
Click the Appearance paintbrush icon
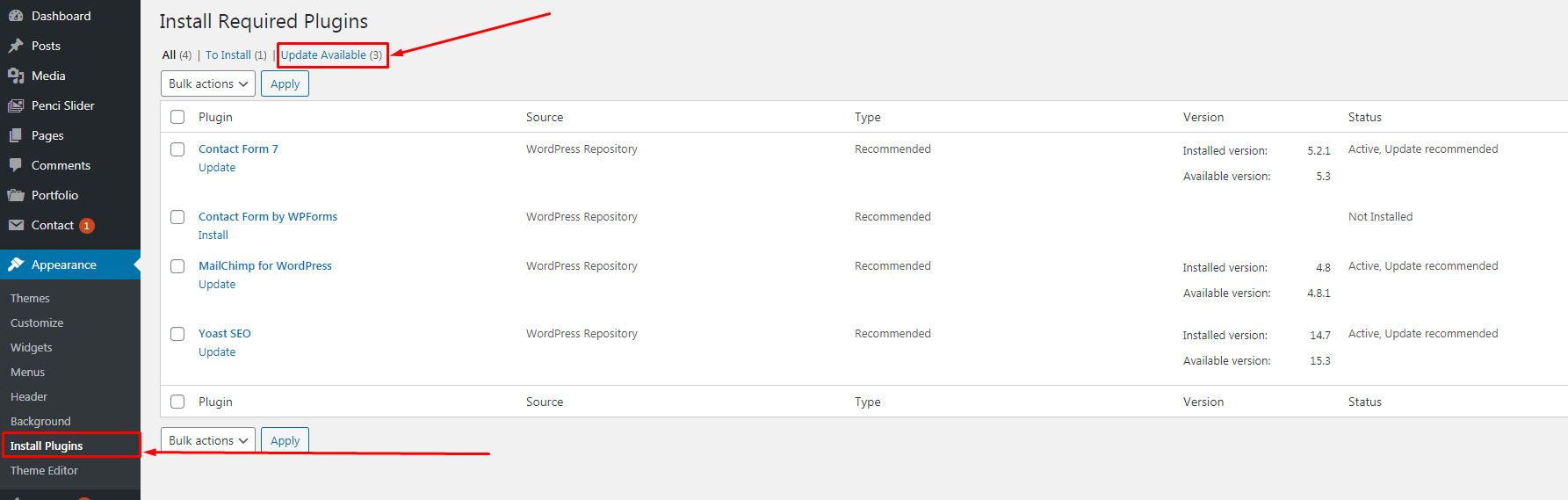tap(16, 264)
